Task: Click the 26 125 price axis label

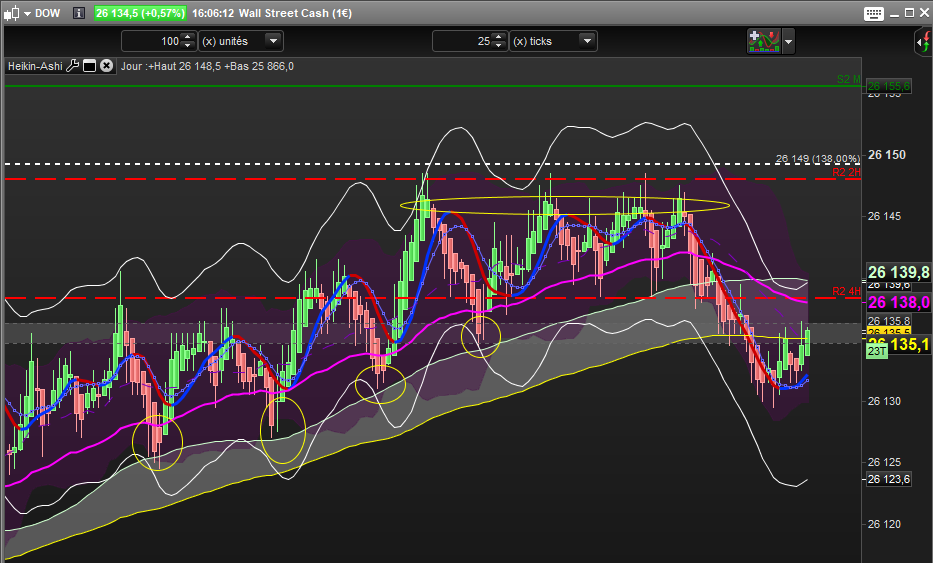Action: tap(884, 462)
